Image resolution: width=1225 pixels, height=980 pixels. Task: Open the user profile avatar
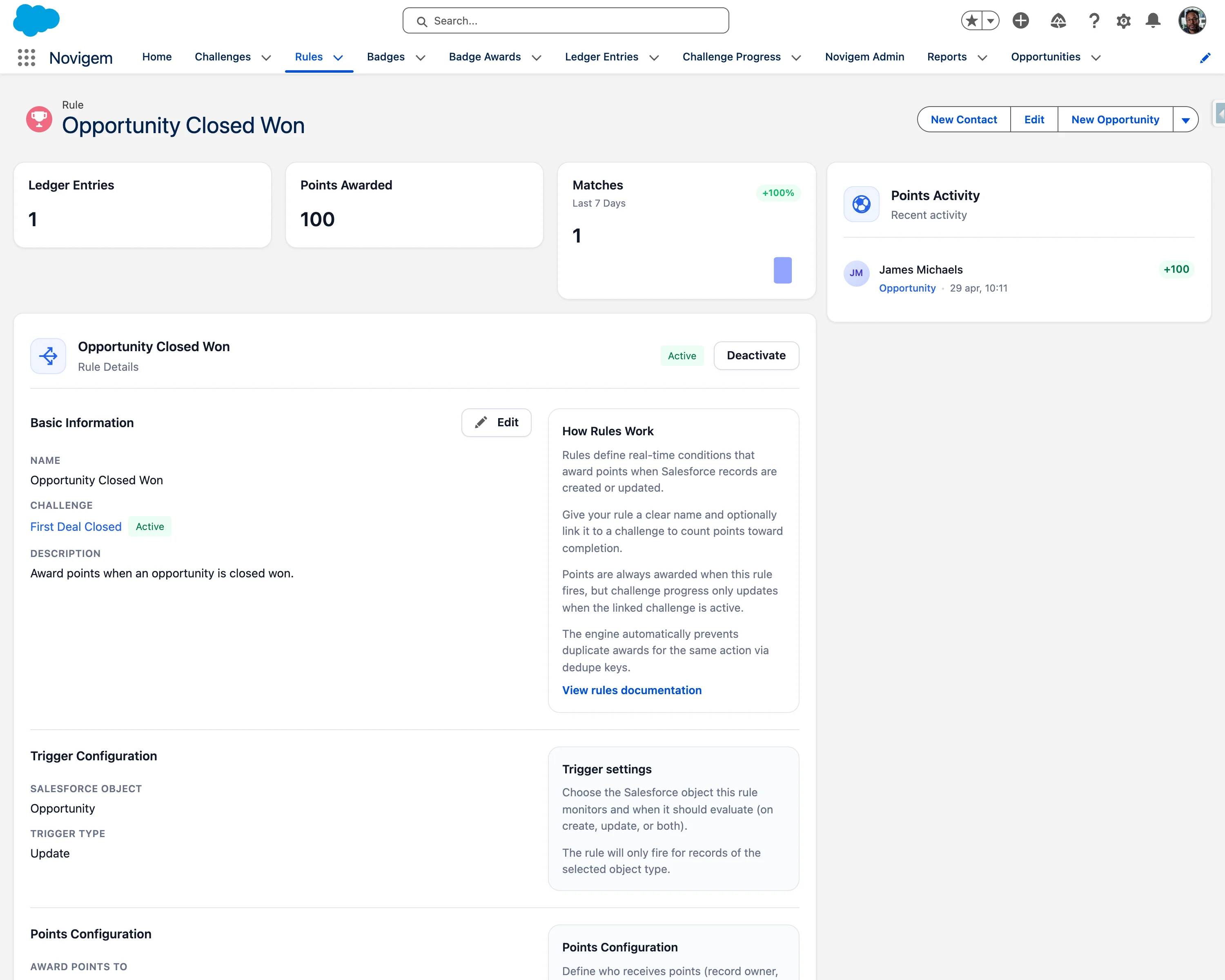(x=1192, y=21)
